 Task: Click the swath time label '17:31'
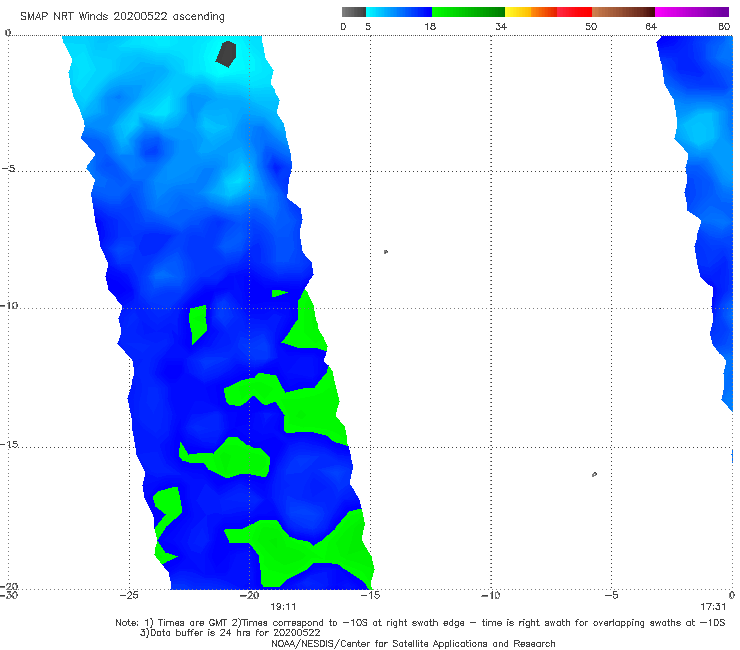[713, 607]
